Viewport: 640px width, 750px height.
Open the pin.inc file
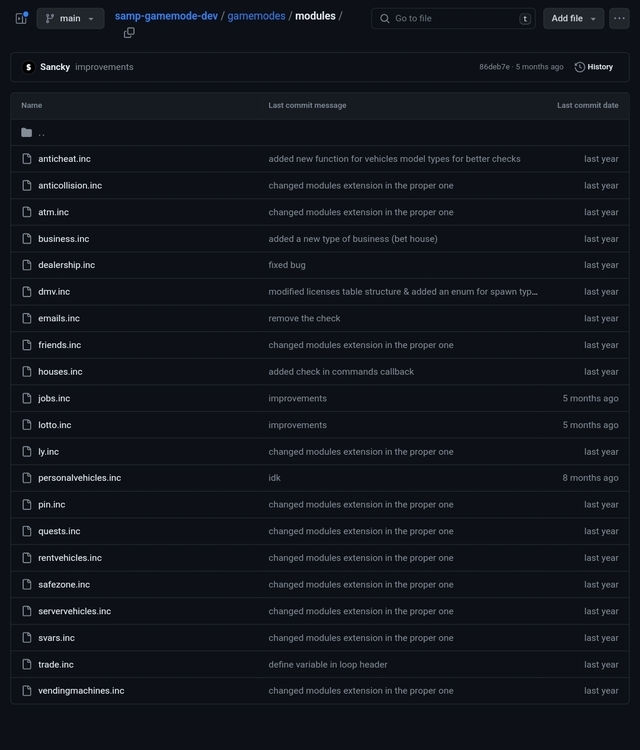(52, 505)
